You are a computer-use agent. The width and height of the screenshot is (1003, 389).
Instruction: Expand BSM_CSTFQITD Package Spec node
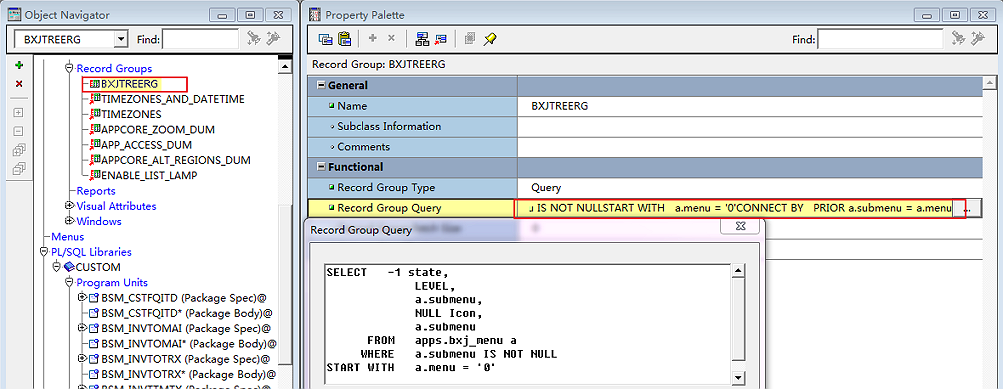point(82,298)
